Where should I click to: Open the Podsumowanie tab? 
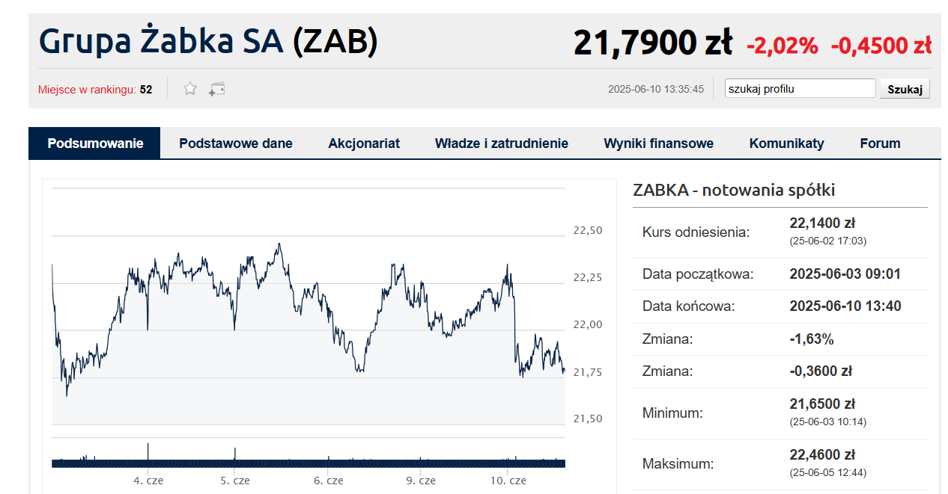[x=95, y=143]
